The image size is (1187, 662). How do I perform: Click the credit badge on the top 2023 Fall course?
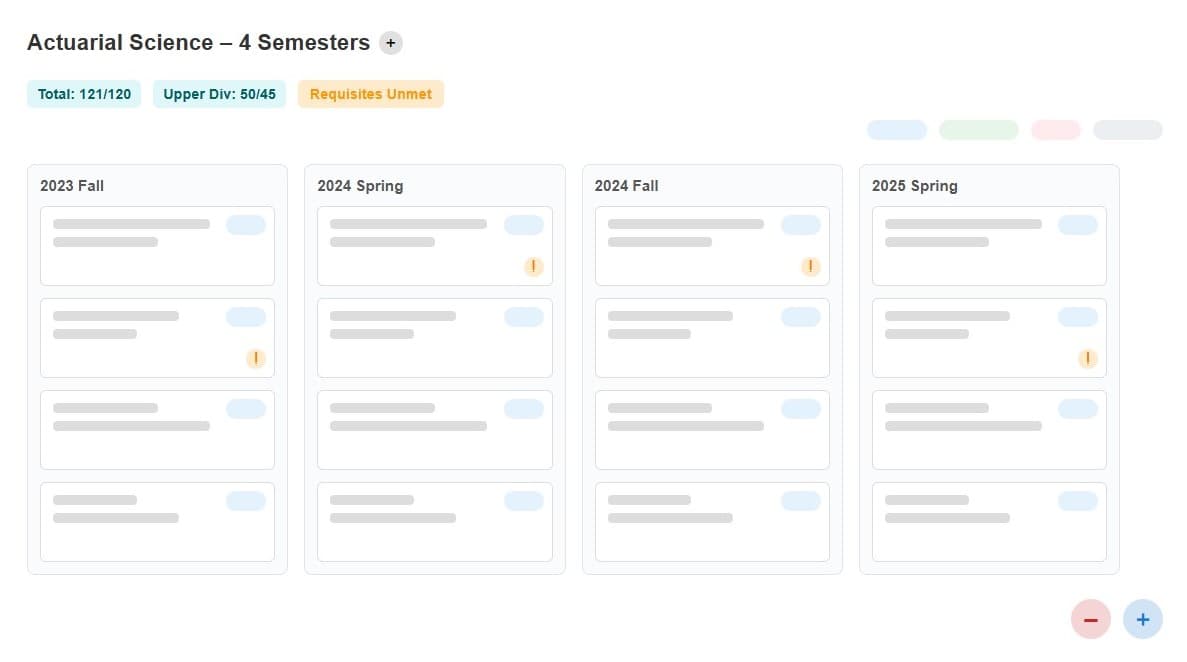pos(245,224)
